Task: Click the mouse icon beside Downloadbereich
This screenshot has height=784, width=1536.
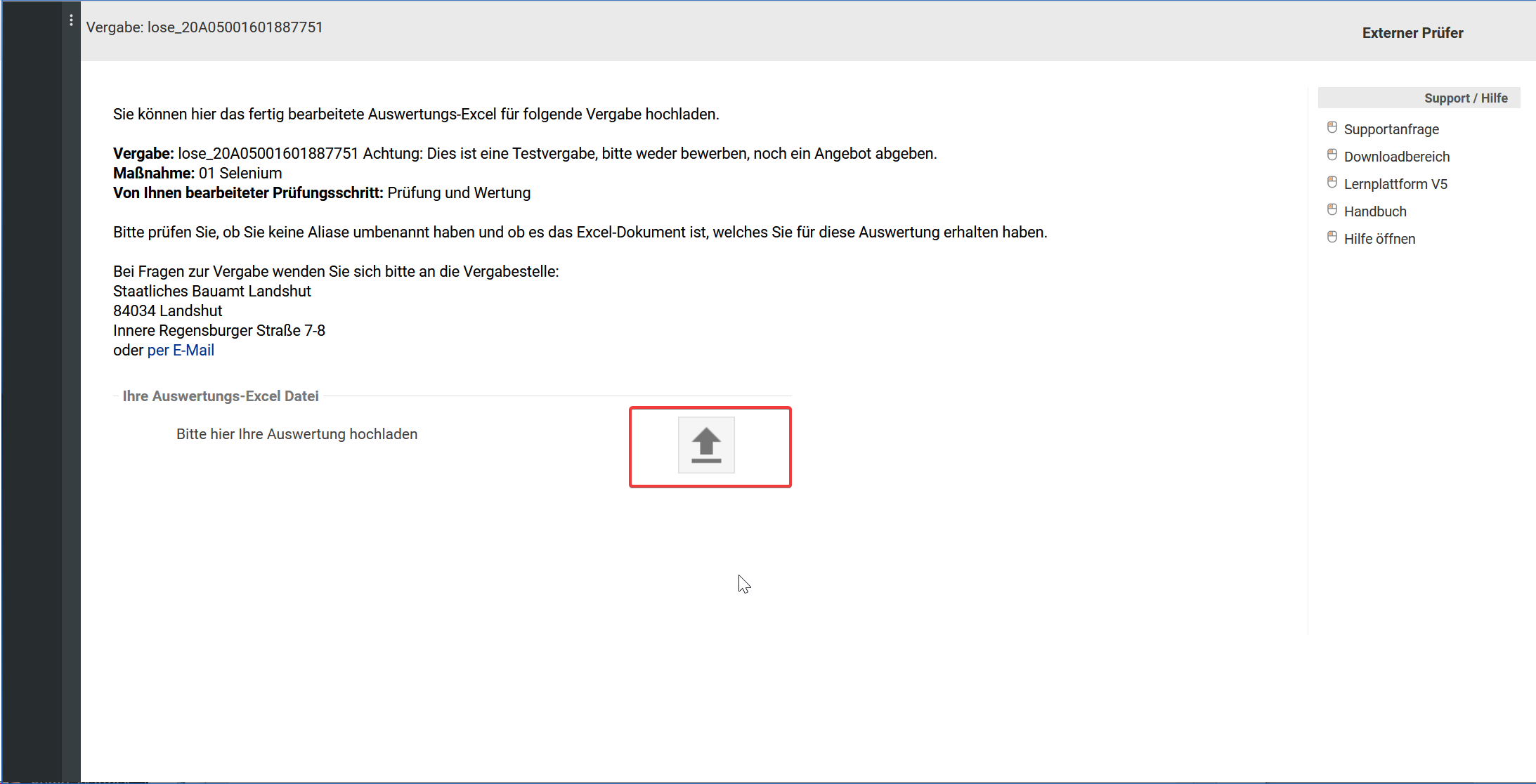Action: pyautogui.click(x=1332, y=155)
